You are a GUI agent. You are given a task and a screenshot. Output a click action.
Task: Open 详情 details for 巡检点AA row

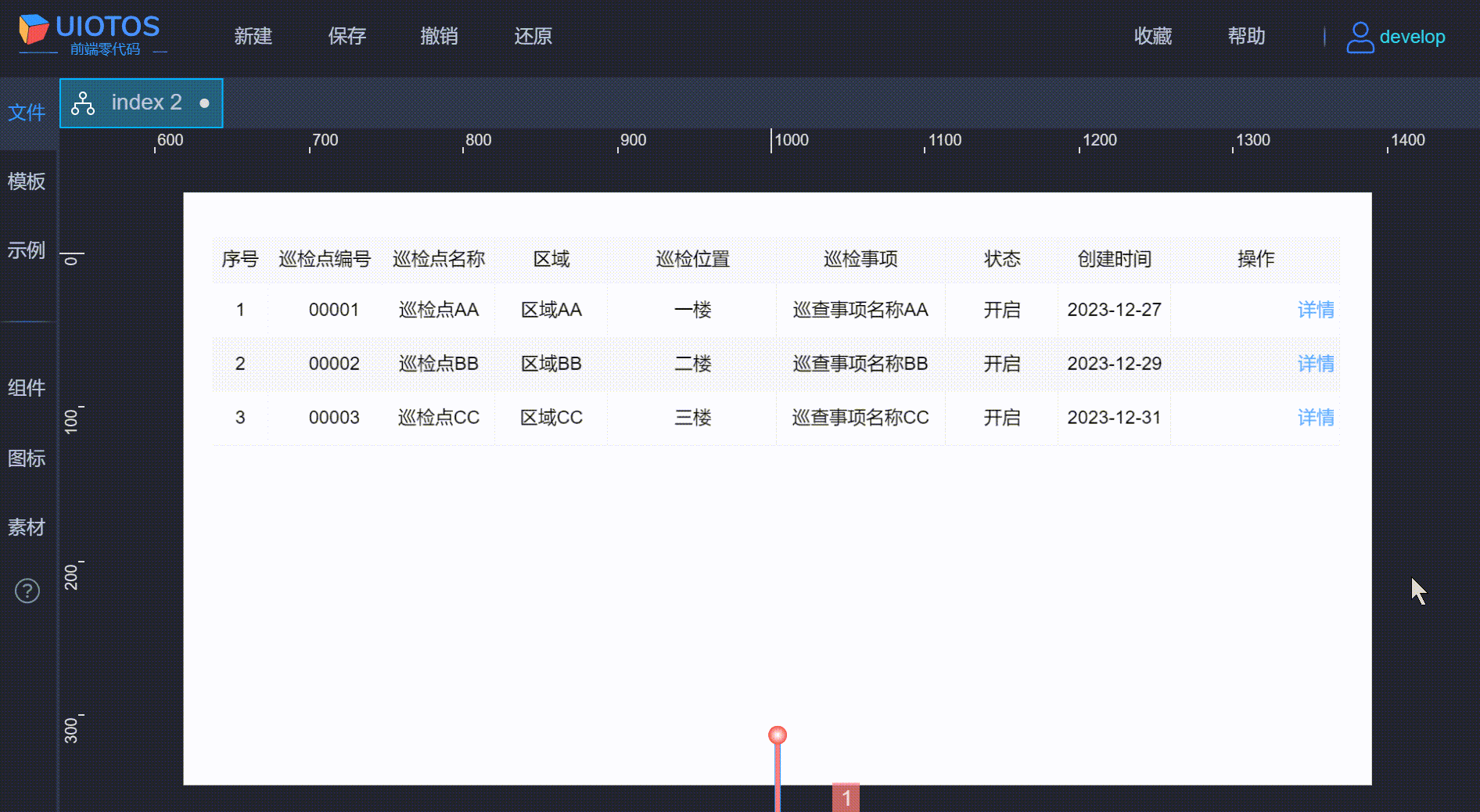pos(1315,310)
